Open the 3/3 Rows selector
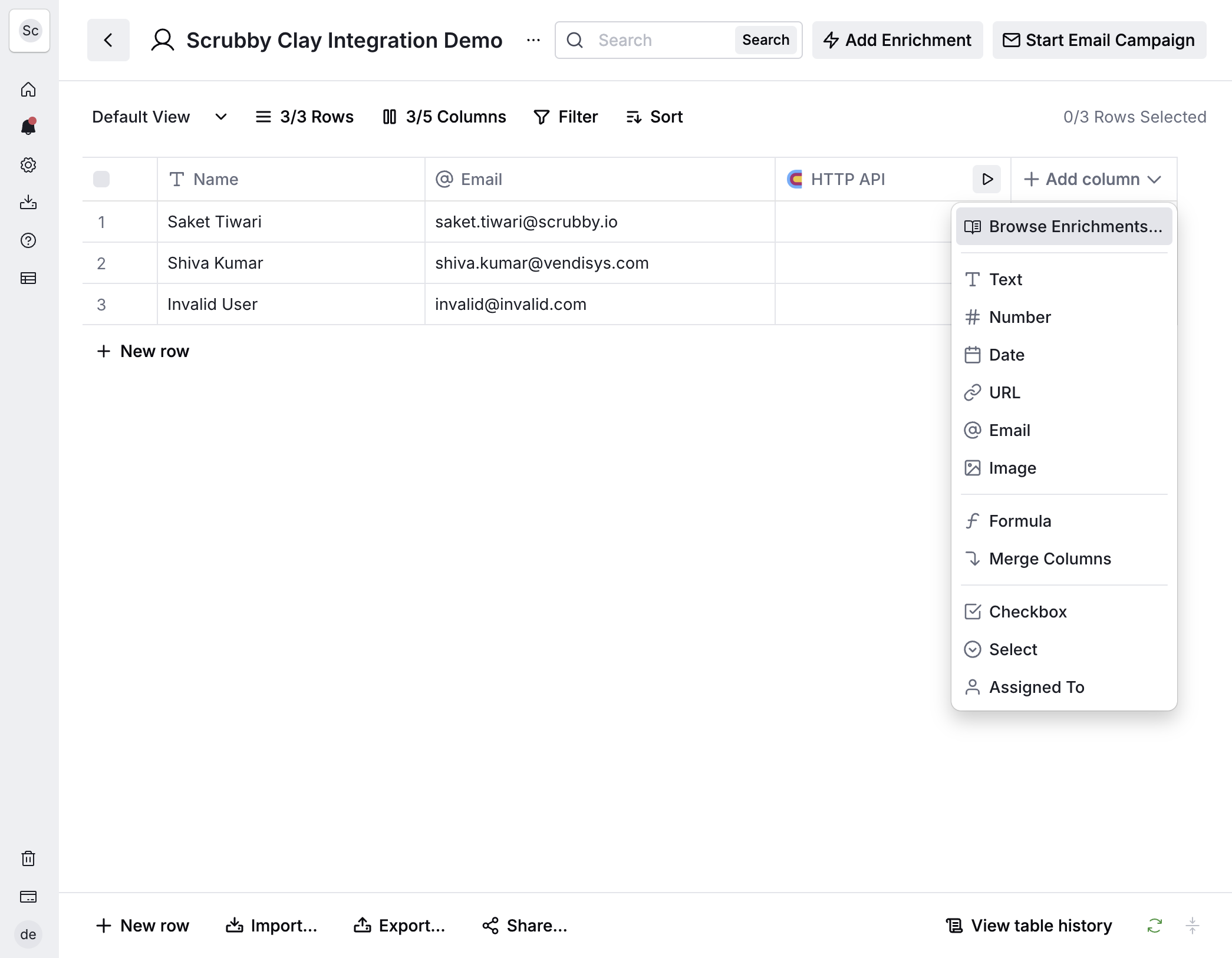Screen dimensions: 1232x958 coord(305,117)
